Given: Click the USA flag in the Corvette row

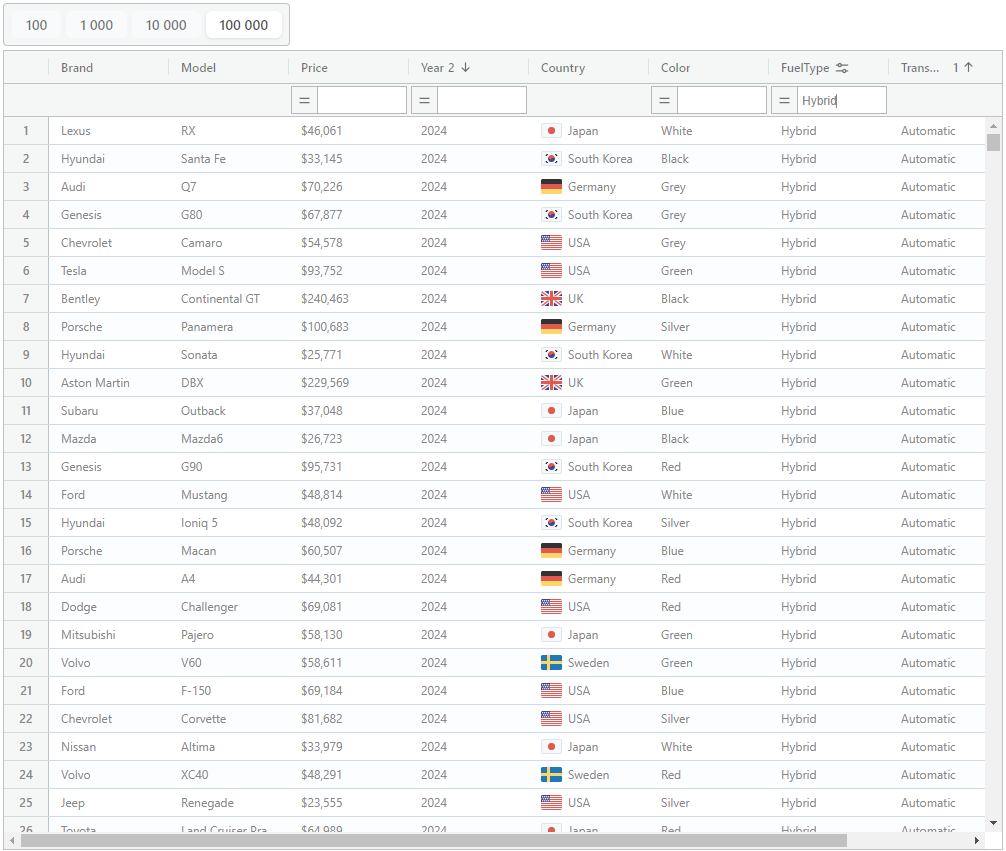Looking at the screenshot, I should (x=551, y=719).
